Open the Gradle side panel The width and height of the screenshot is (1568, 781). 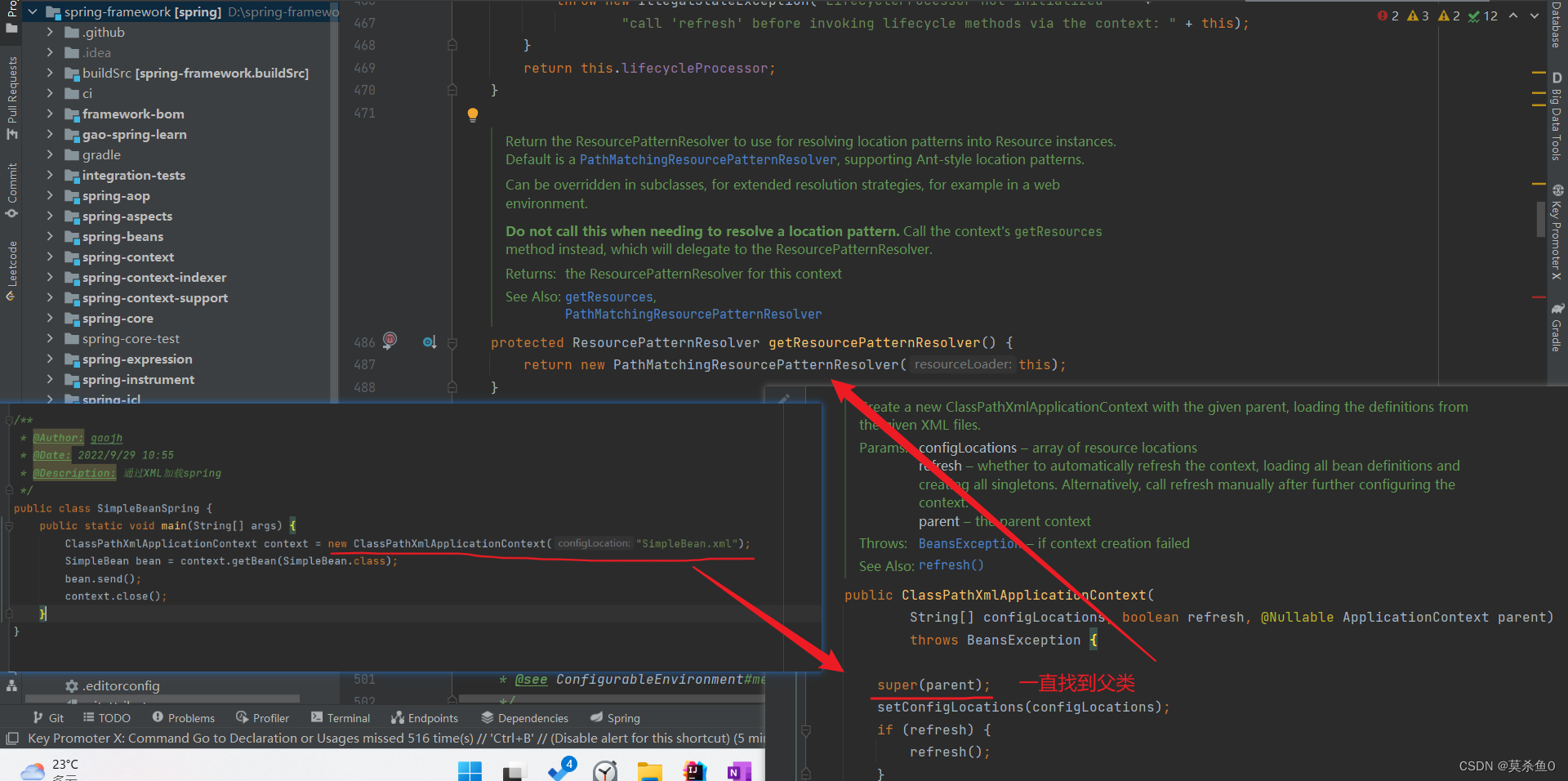1557,328
